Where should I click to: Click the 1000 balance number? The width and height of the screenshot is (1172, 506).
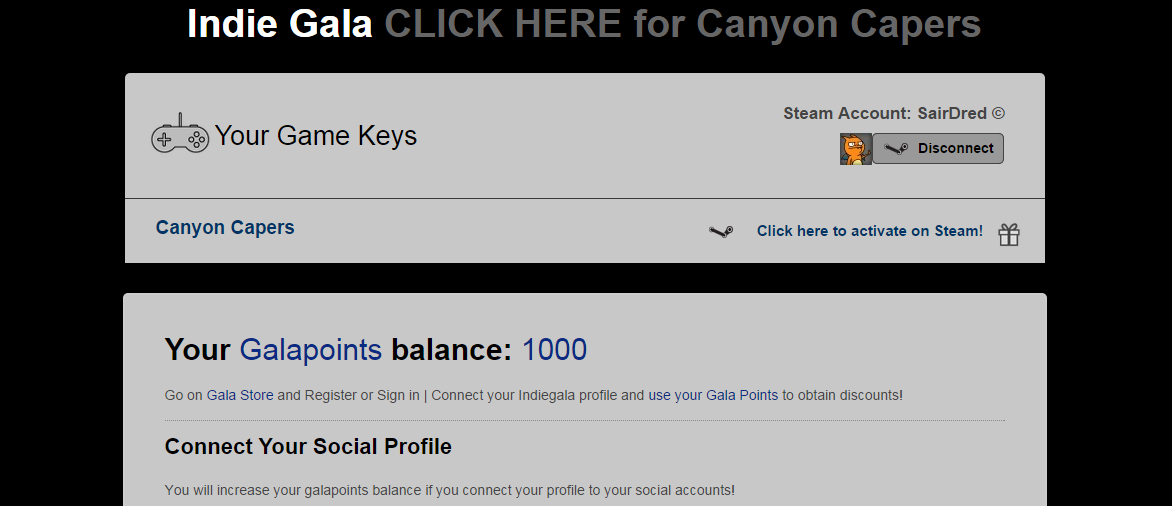554,350
